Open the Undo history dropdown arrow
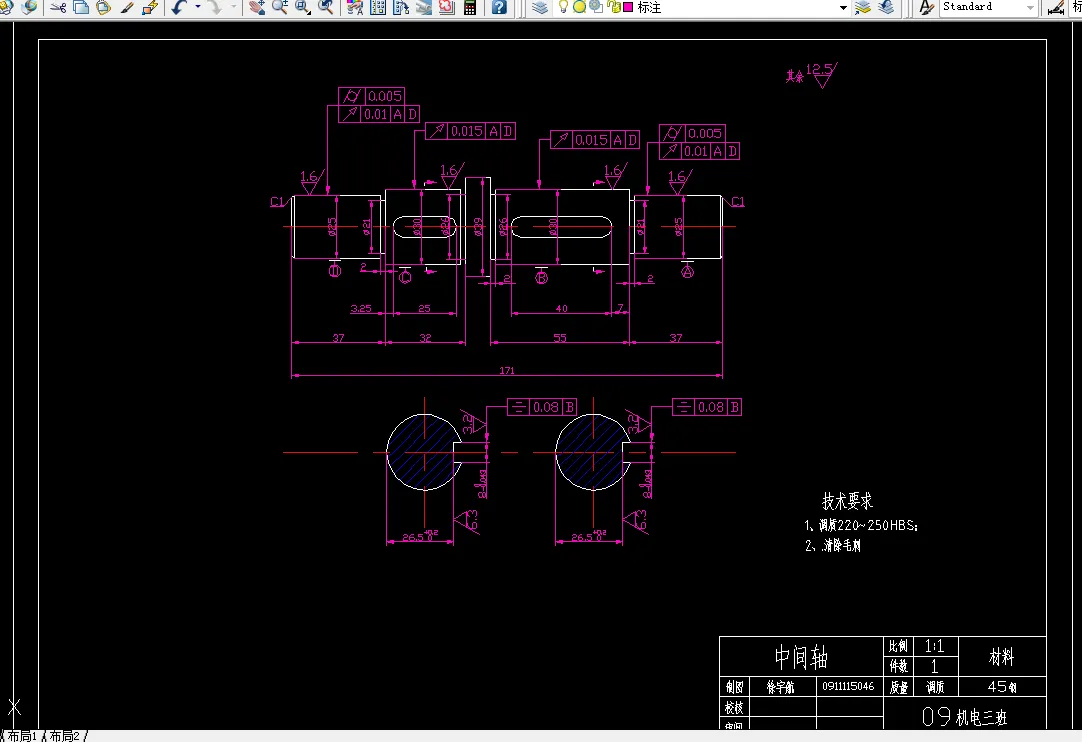Viewport: 1082px width, 742px height. click(x=197, y=8)
